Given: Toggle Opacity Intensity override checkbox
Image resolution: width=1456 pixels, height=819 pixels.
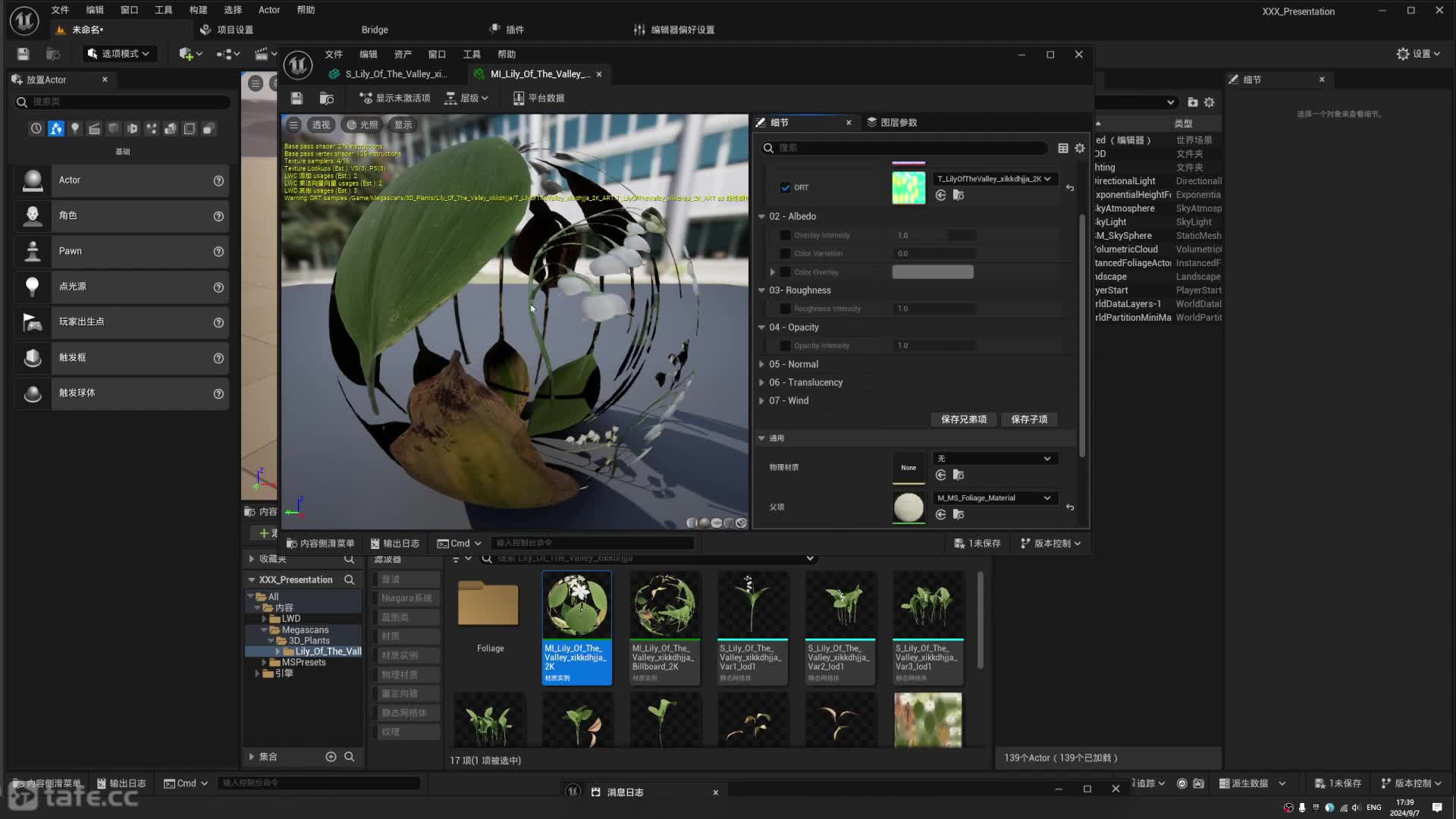Looking at the screenshot, I should [785, 345].
